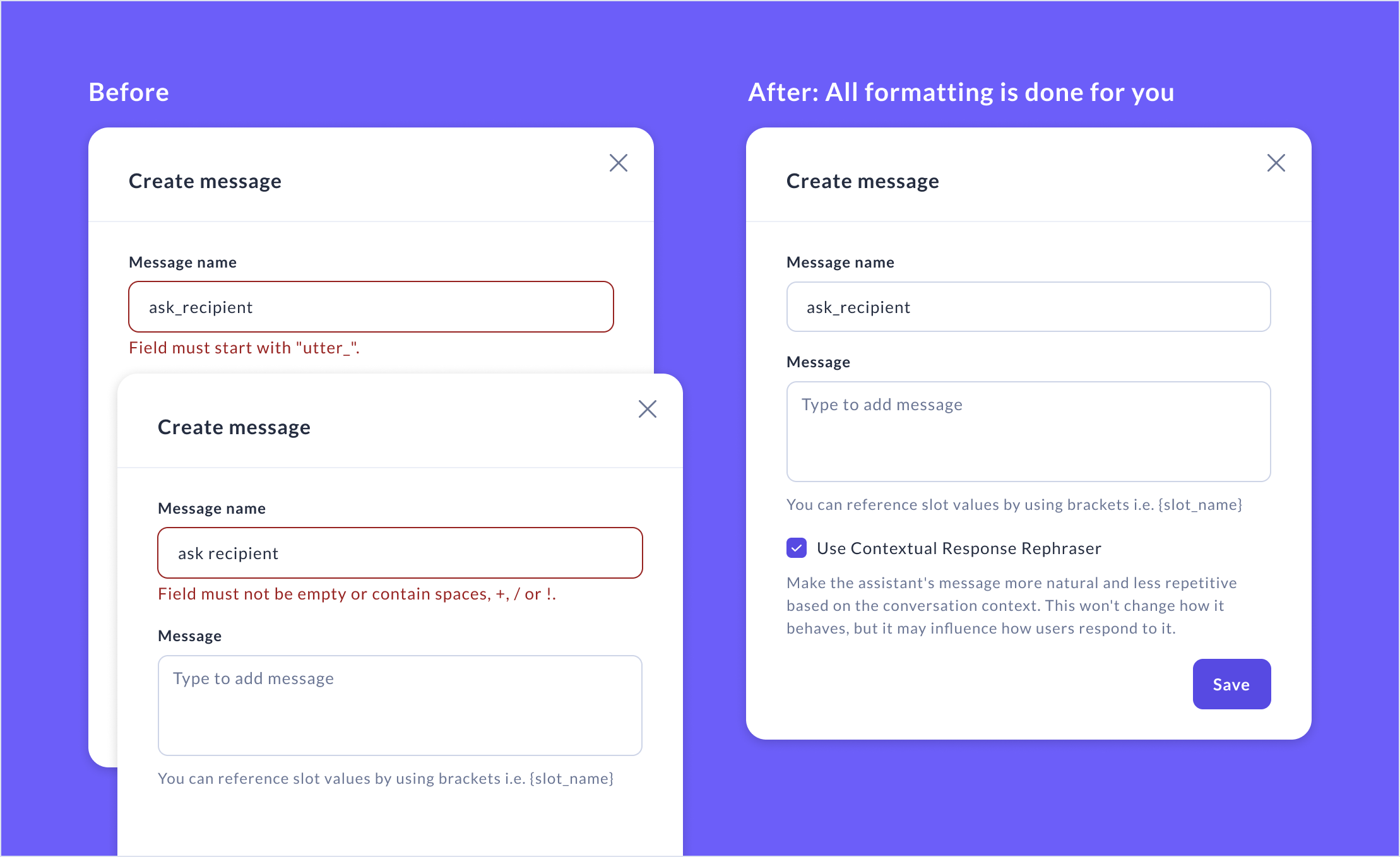1400x857 pixels.
Task: Click the slot values hint in After dialog
Action: coord(1014,505)
